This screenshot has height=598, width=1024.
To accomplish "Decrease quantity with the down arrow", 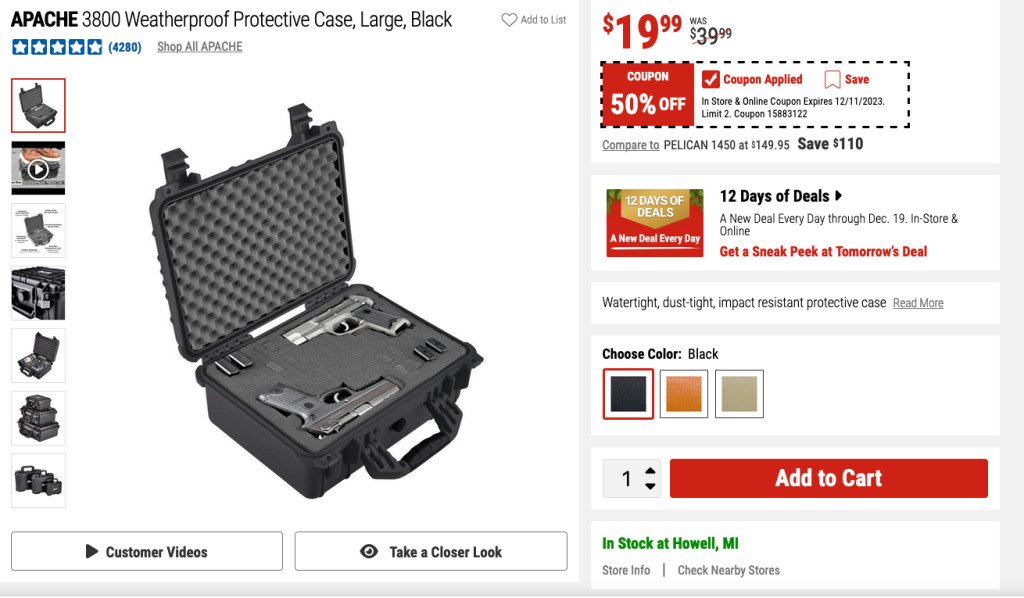I will (x=651, y=486).
